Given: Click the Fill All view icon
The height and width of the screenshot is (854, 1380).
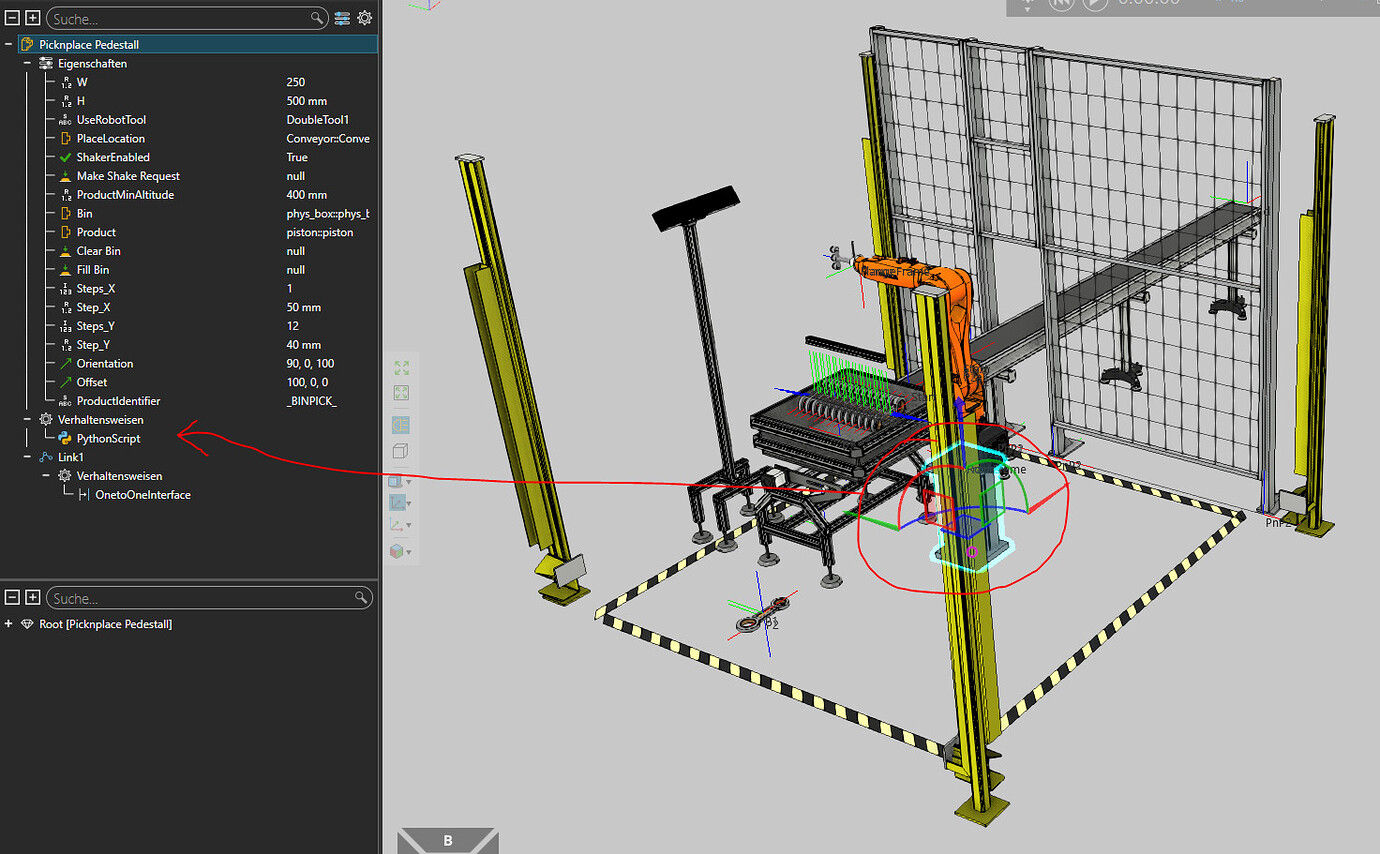Looking at the screenshot, I should coord(401,368).
